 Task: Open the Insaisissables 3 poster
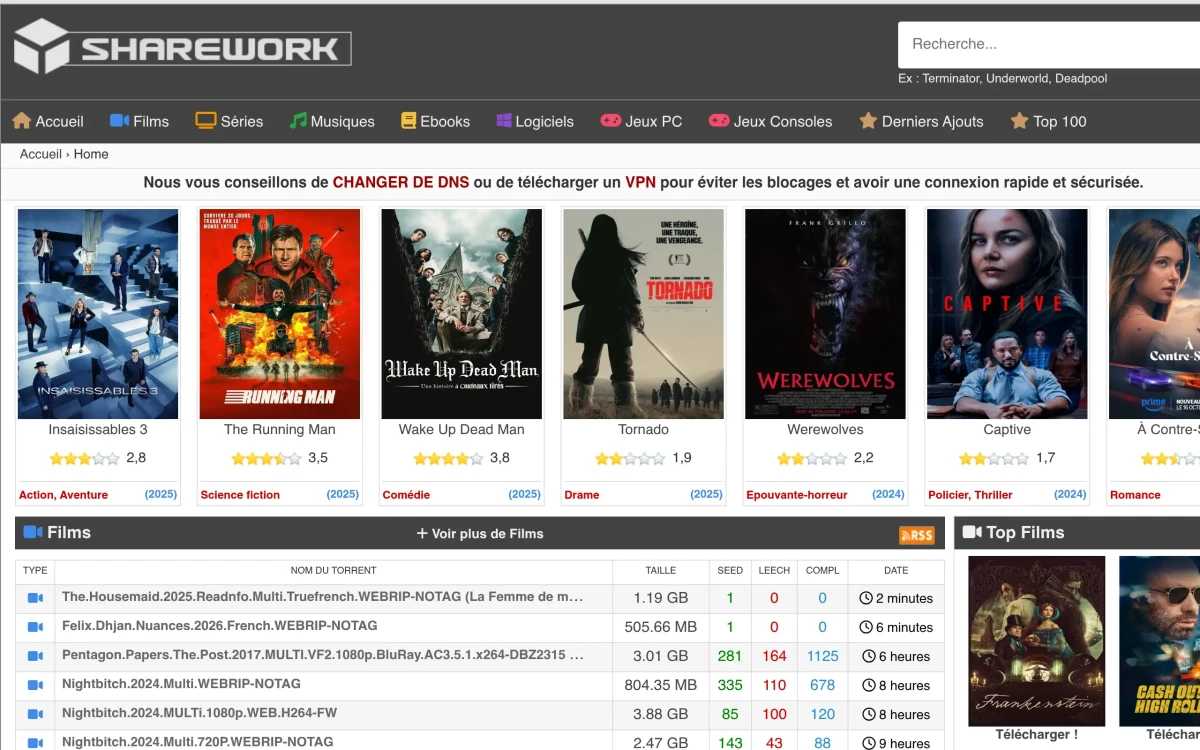click(x=98, y=314)
